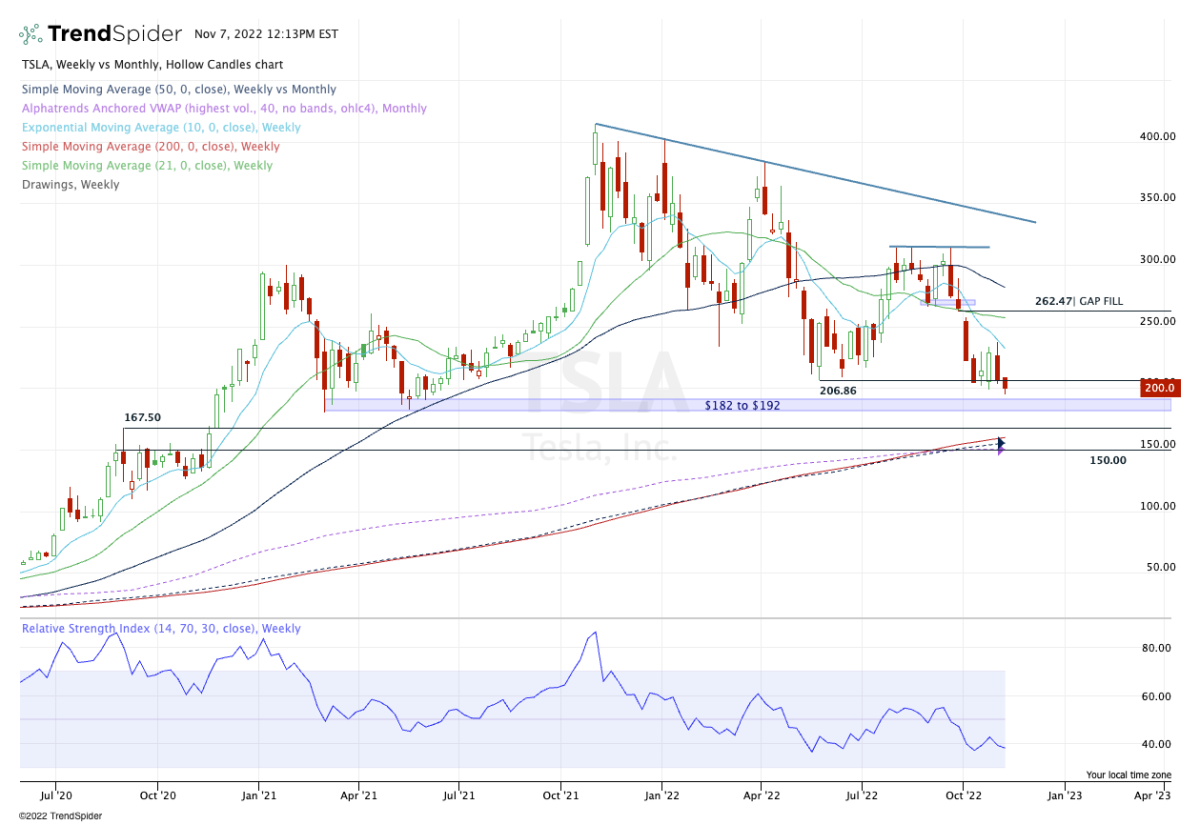The width and height of the screenshot is (1200, 825).
Task: Select the small blue gap box near 262
Action: point(947,302)
